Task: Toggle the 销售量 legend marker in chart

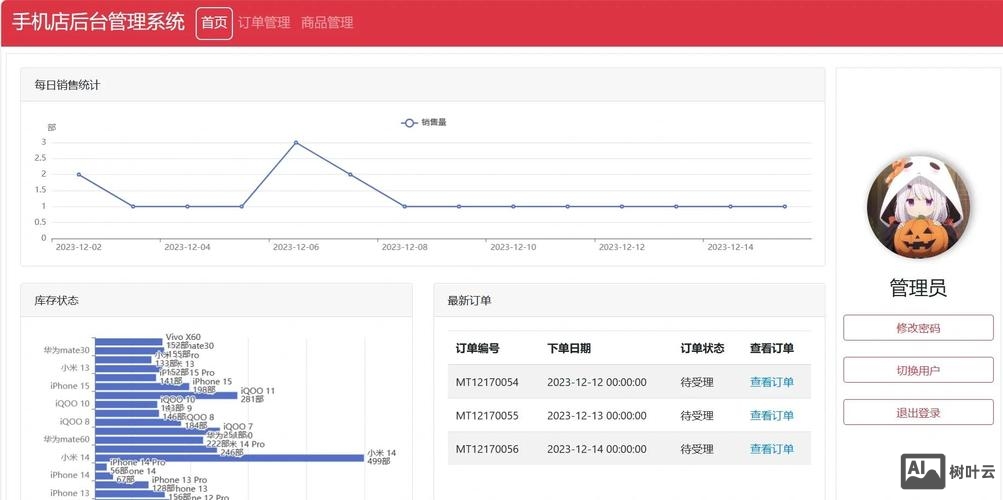Action: click(x=409, y=123)
